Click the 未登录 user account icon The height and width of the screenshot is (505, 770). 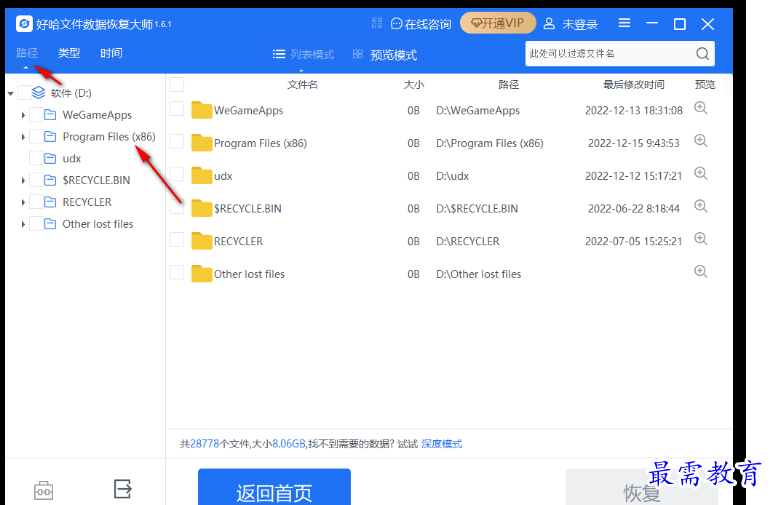coord(549,24)
